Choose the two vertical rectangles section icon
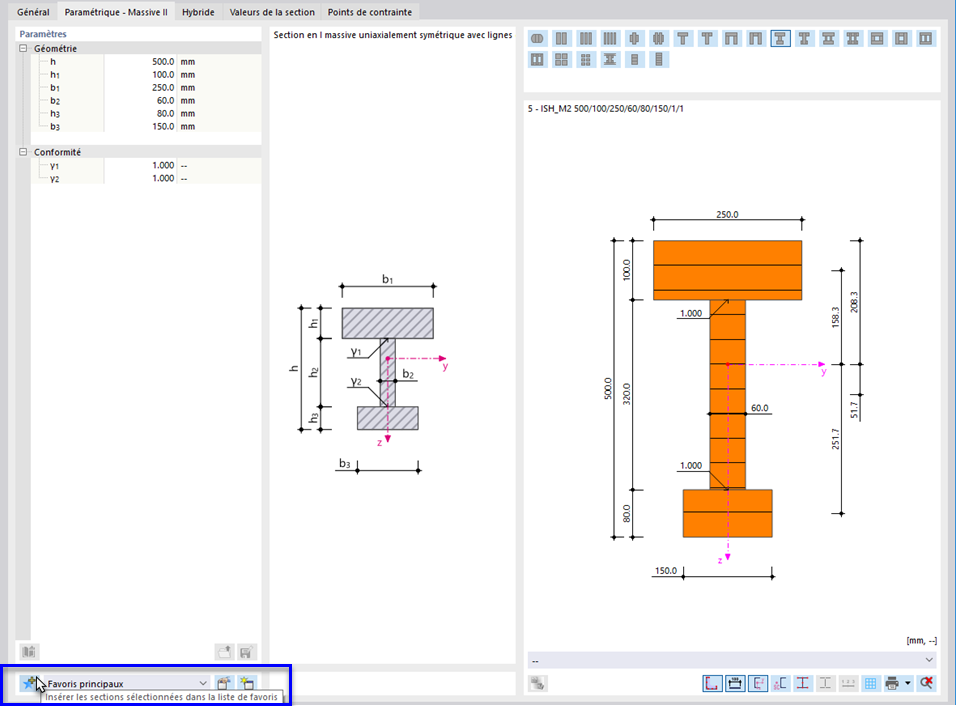The width and height of the screenshot is (956, 706). click(562, 39)
